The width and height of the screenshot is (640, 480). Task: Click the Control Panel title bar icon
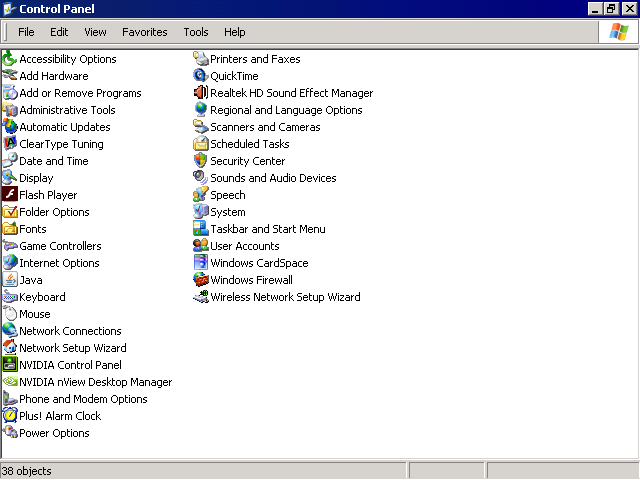[9, 9]
